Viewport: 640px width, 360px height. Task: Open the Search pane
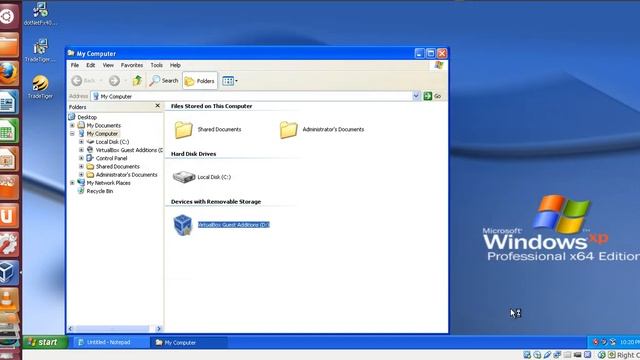click(x=163, y=81)
